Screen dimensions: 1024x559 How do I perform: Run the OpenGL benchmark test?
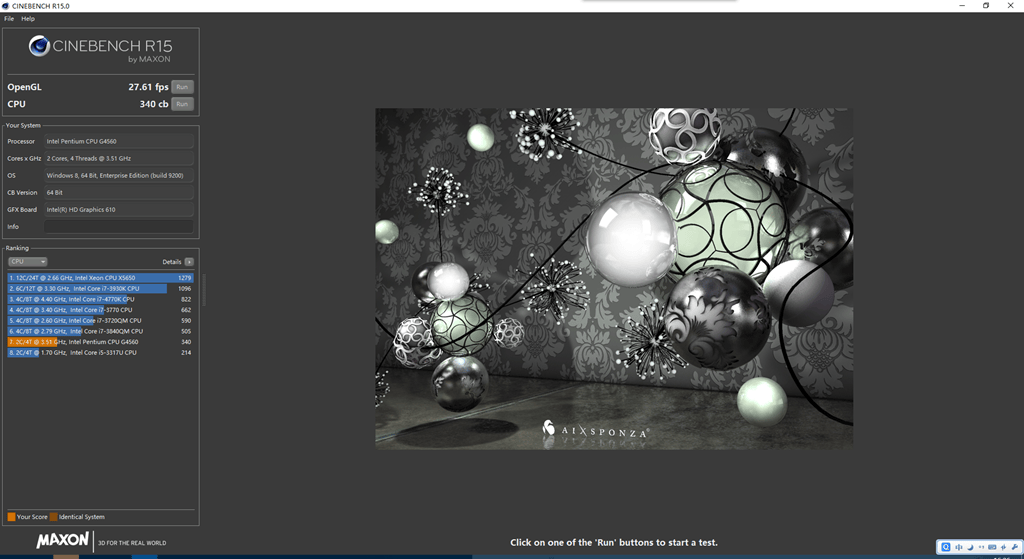point(182,87)
